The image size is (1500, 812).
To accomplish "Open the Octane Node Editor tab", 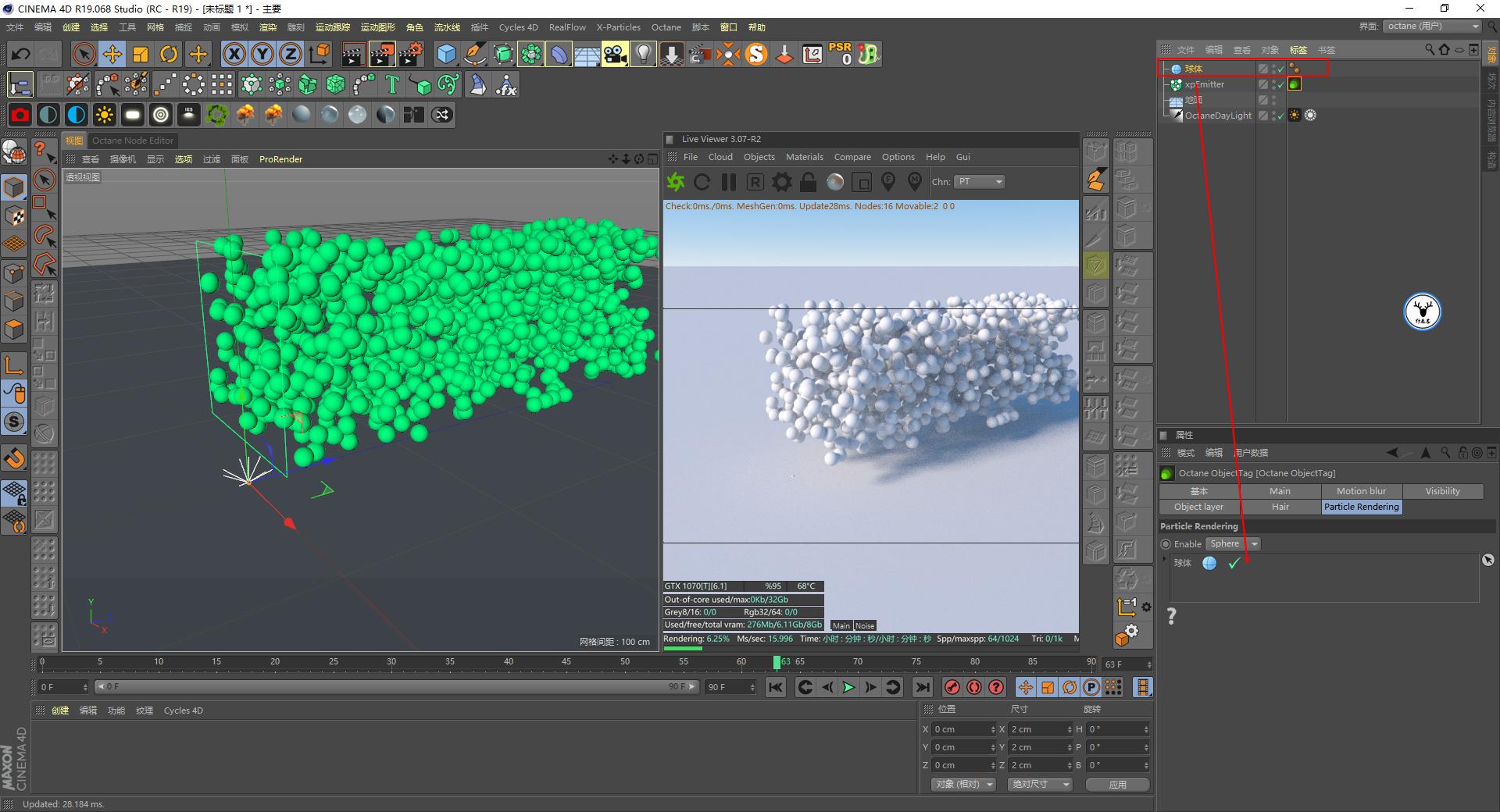I will 132,141.
